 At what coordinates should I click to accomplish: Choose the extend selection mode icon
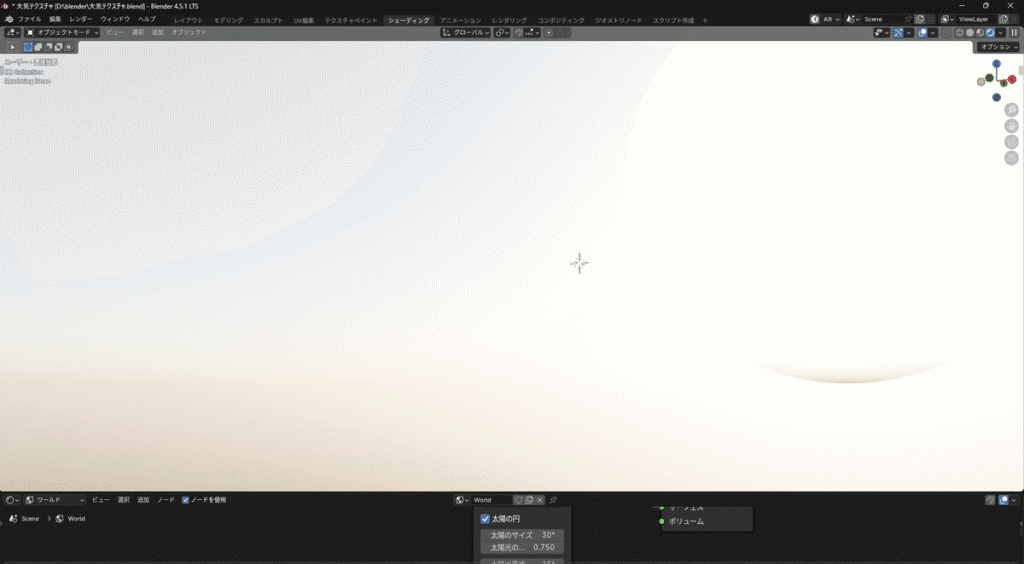pyautogui.click(x=38, y=47)
